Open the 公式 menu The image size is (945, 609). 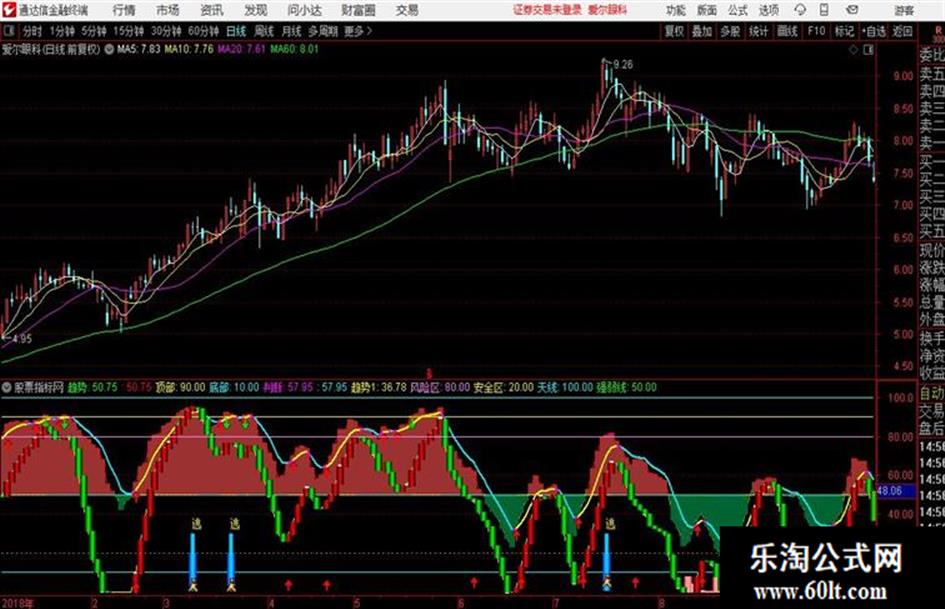click(738, 10)
